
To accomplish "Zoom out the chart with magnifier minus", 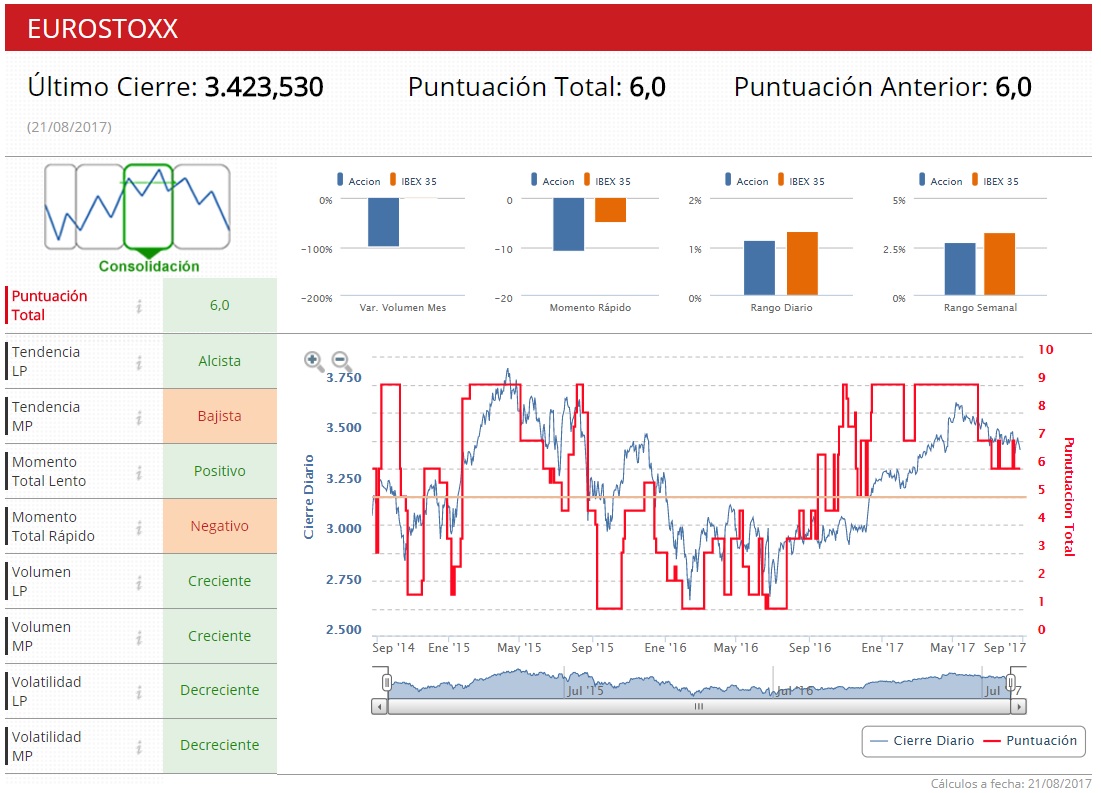I will click(341, 361).
